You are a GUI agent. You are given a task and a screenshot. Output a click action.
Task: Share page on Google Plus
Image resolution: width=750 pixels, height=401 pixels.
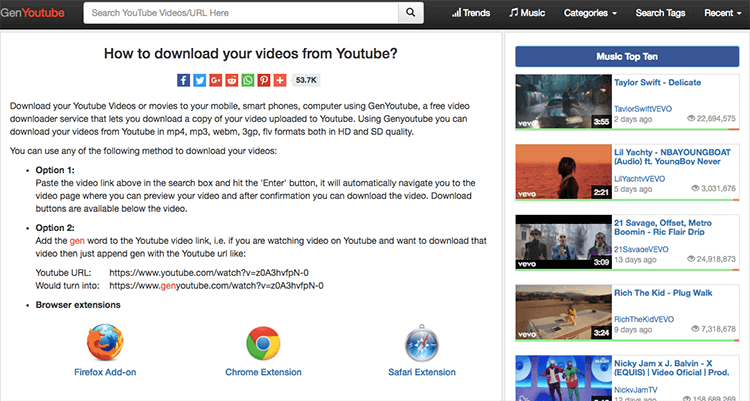coord(216,80)
